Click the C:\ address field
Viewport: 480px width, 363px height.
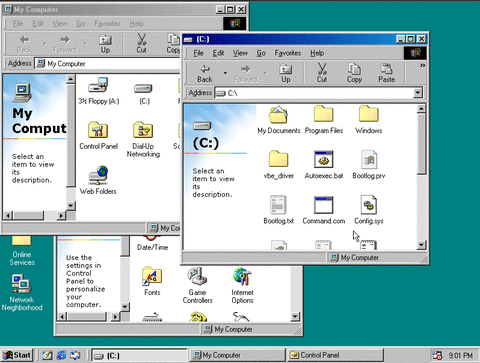(314, 93)
